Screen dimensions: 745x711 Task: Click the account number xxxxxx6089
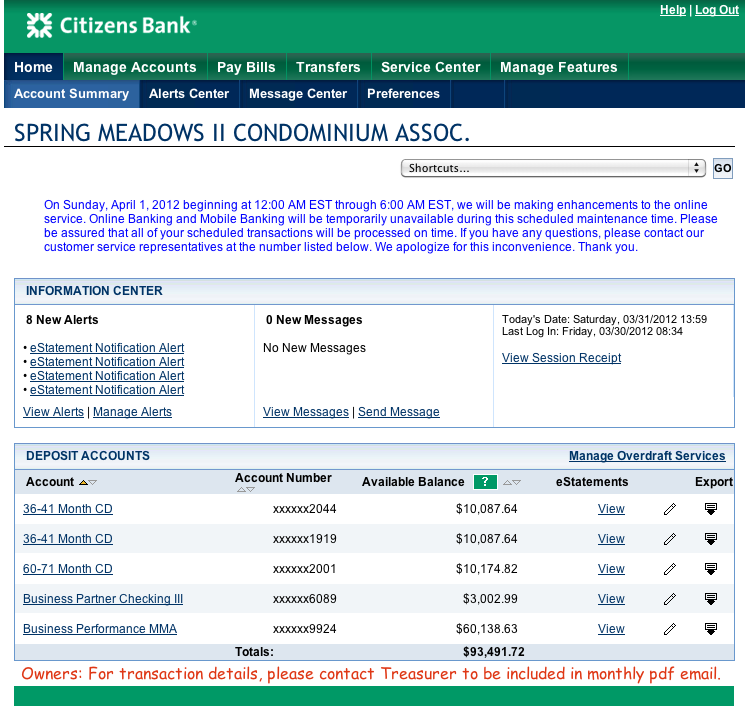(x=305, y=599)
